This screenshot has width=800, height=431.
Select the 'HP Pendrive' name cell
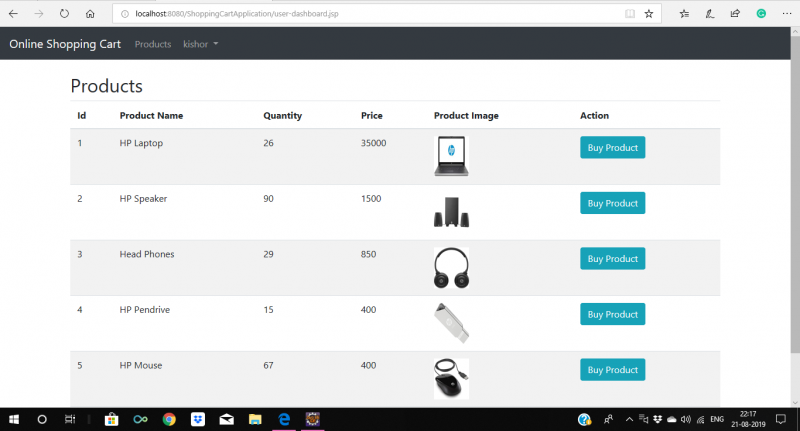click(x=145, y=310)
